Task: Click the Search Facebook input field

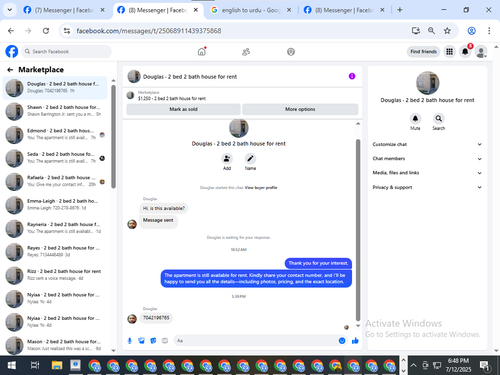Action: (x=67, y=52)
